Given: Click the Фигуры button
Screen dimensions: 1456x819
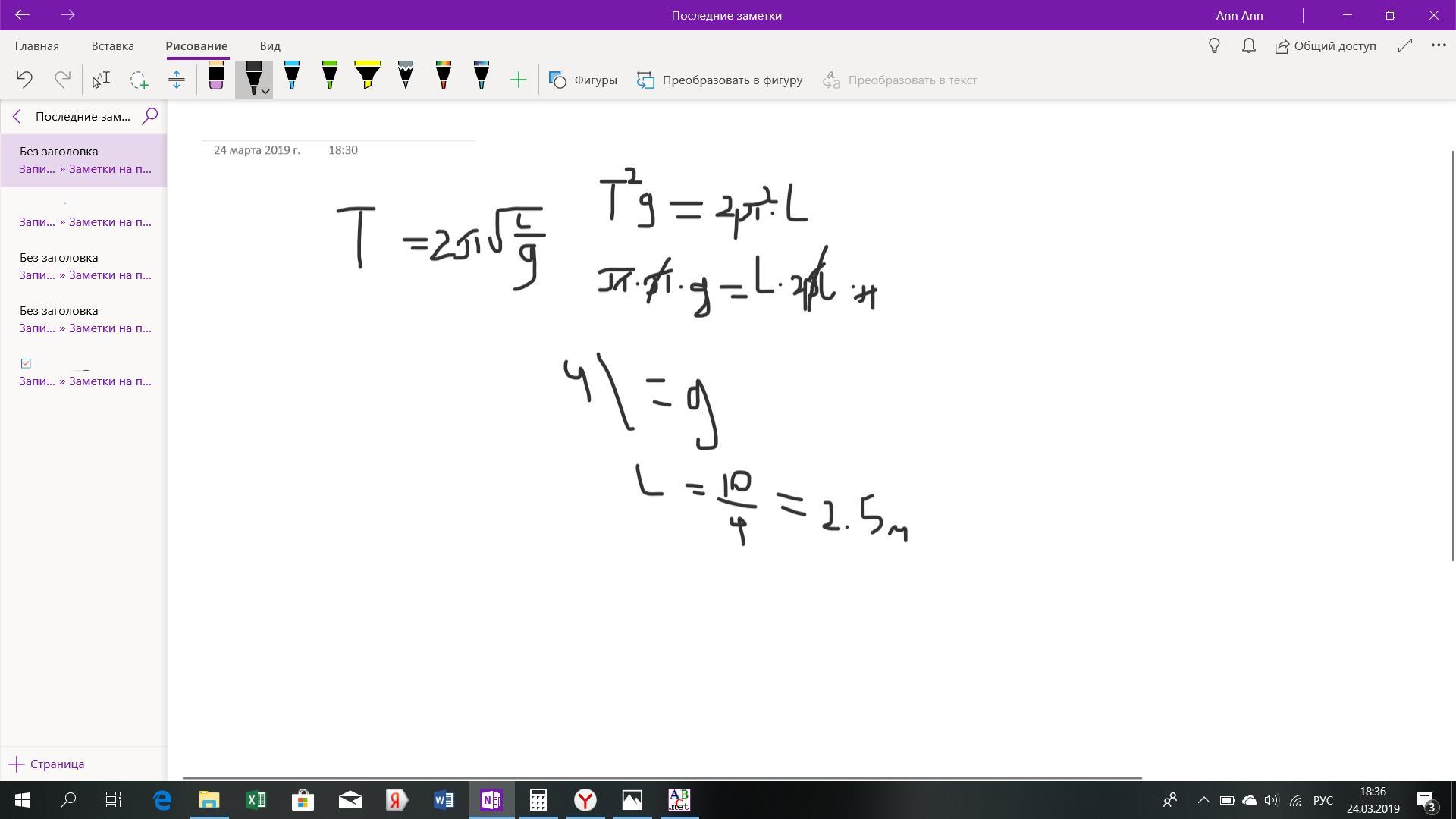Looking at the screenshot, I should coord(583,80).
